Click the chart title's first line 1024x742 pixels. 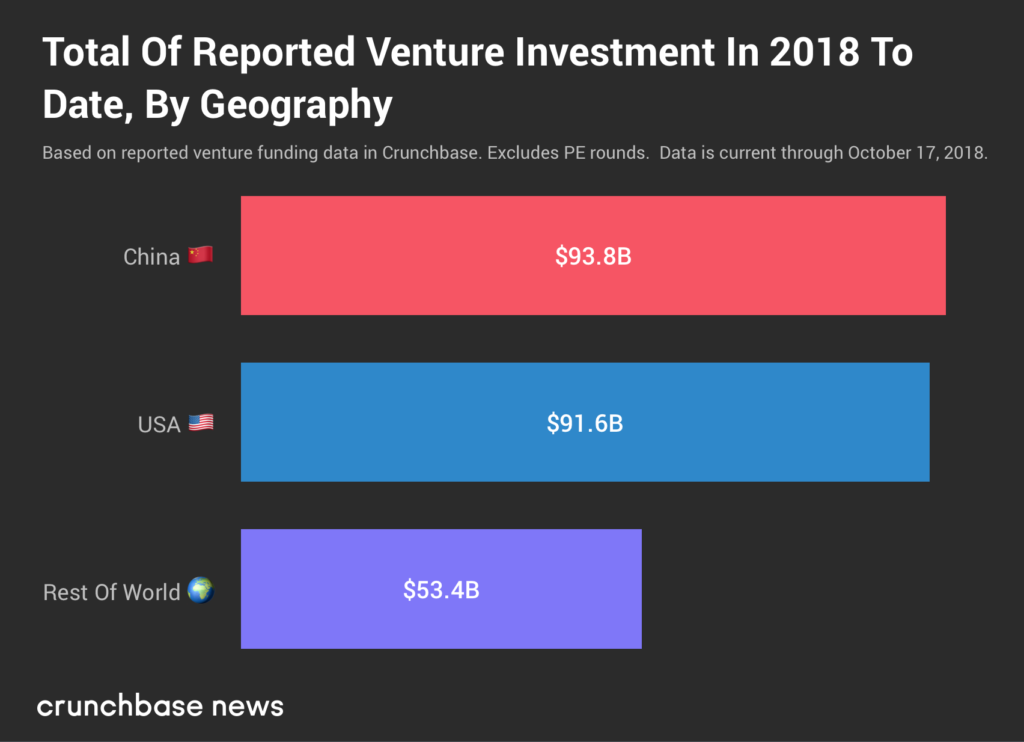(x=477, y=53)
